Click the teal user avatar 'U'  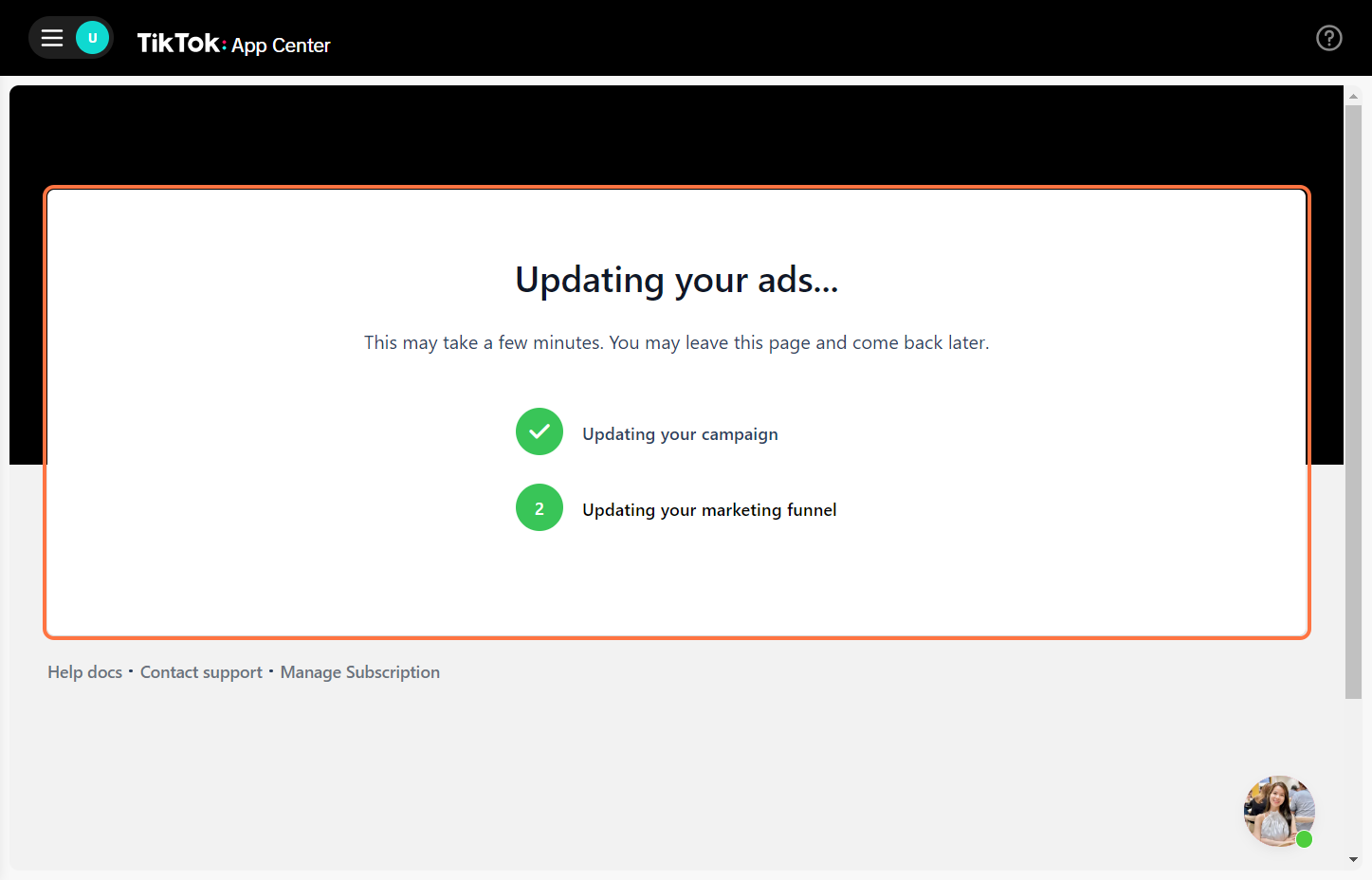pyautogui.click(x=92, y=38)
